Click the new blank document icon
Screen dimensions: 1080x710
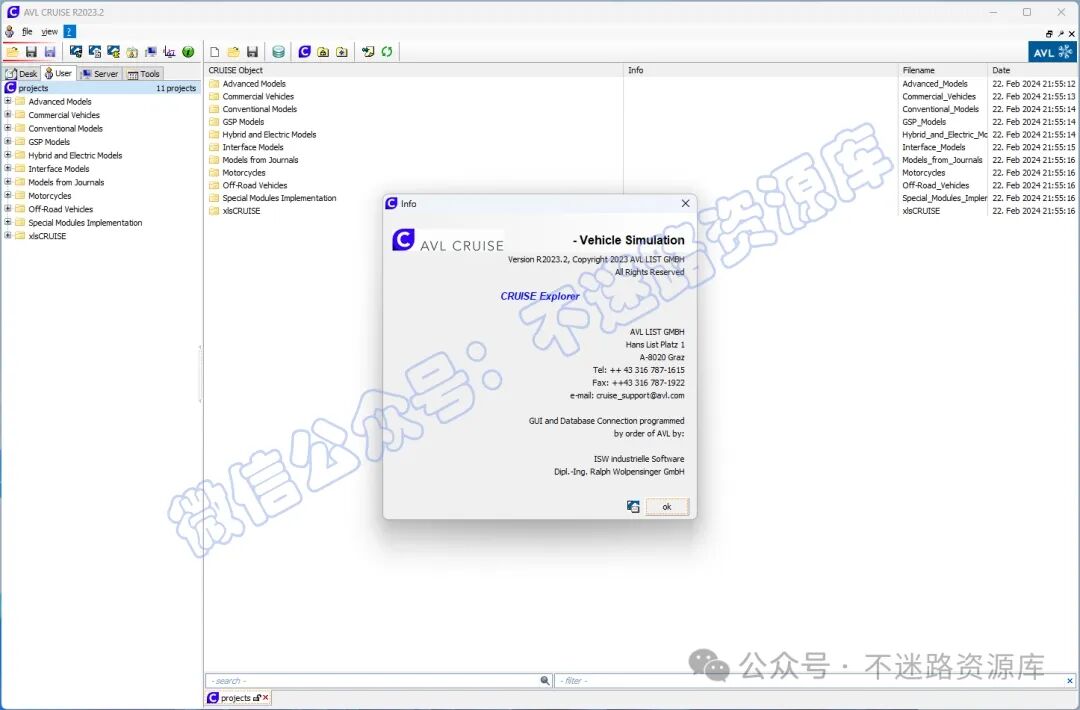tap(215, 52)
